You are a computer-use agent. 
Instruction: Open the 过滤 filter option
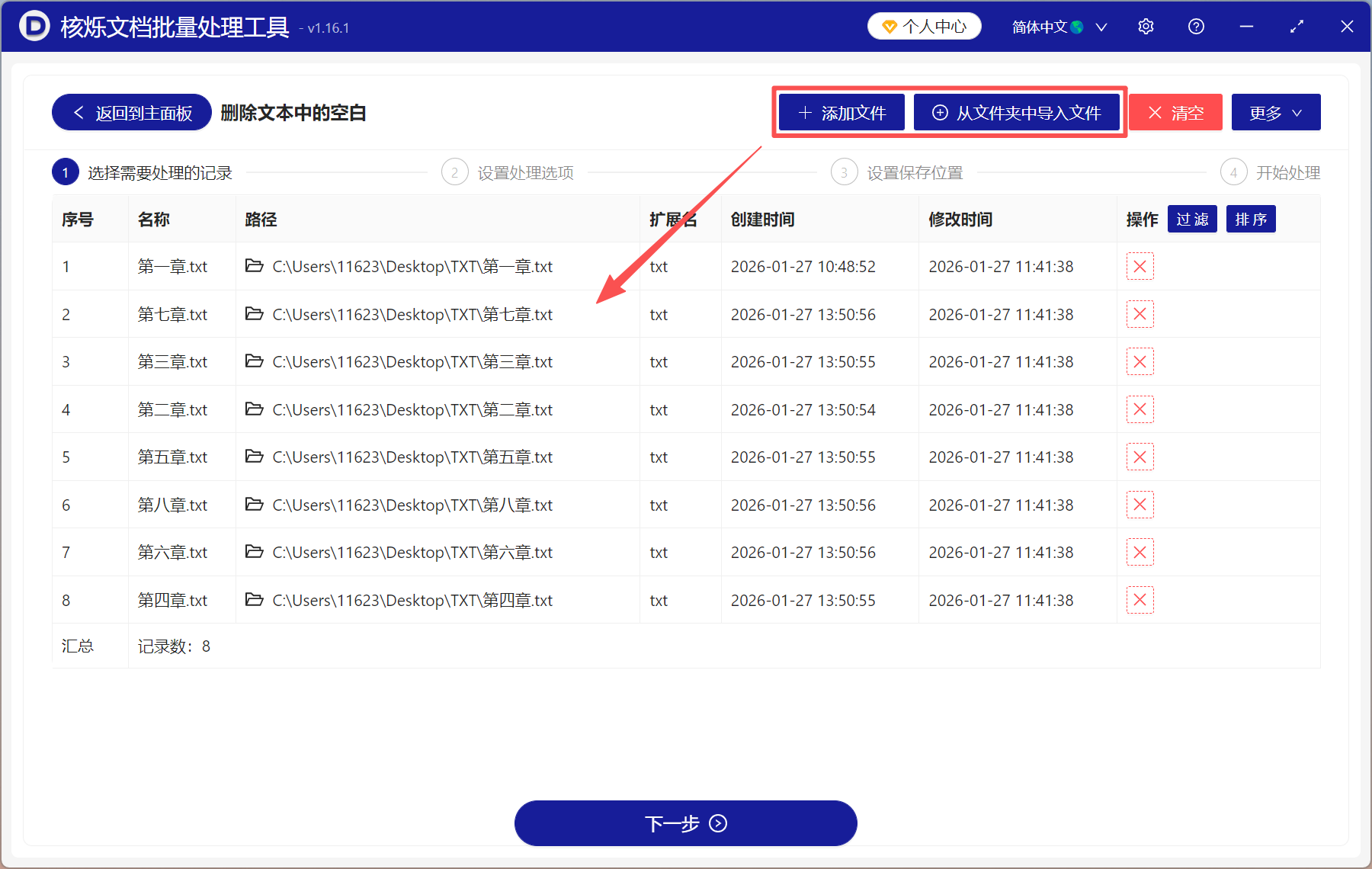[x=1192, y=219]
